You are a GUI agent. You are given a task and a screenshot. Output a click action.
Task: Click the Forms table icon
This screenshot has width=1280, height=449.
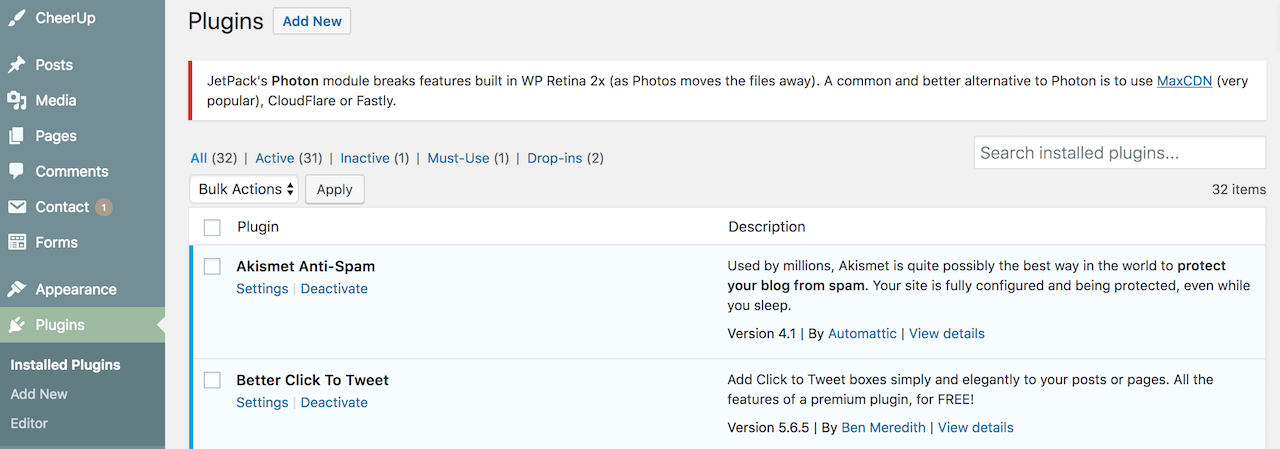coord(17,242)
